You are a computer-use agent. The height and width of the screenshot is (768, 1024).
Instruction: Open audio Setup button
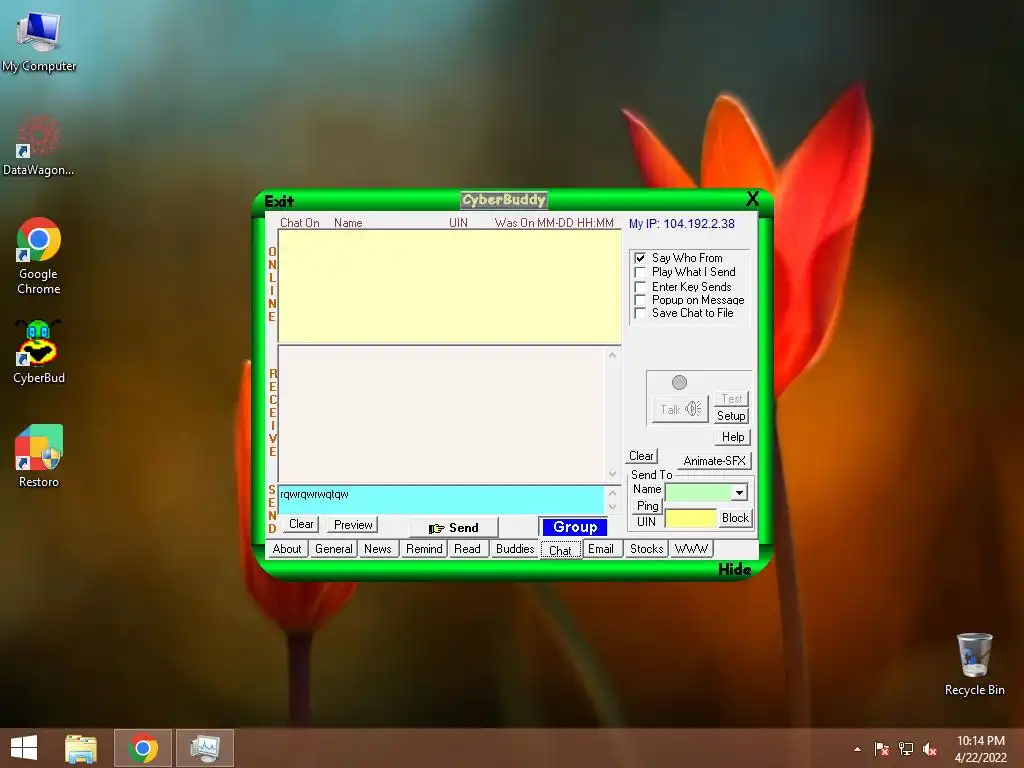point(731,416)
